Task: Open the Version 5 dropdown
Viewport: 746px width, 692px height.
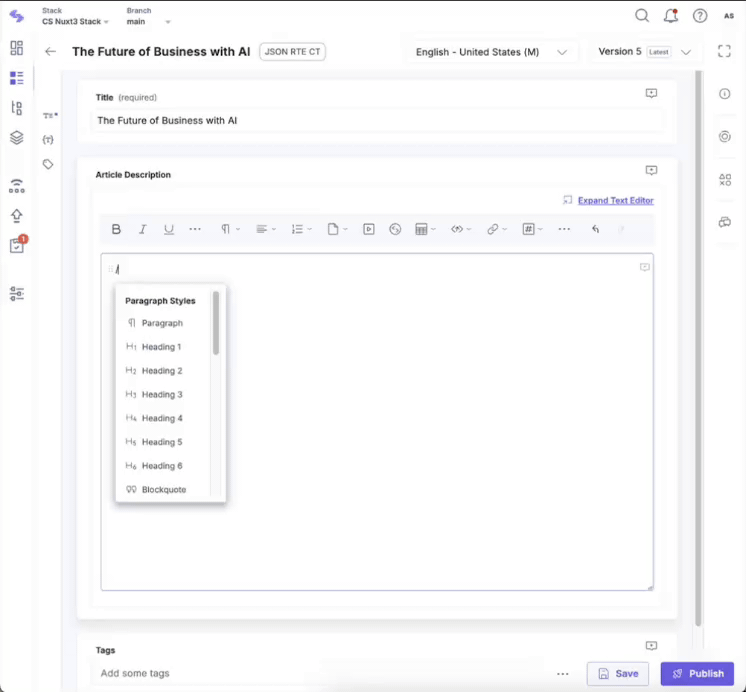Action: 645,52
